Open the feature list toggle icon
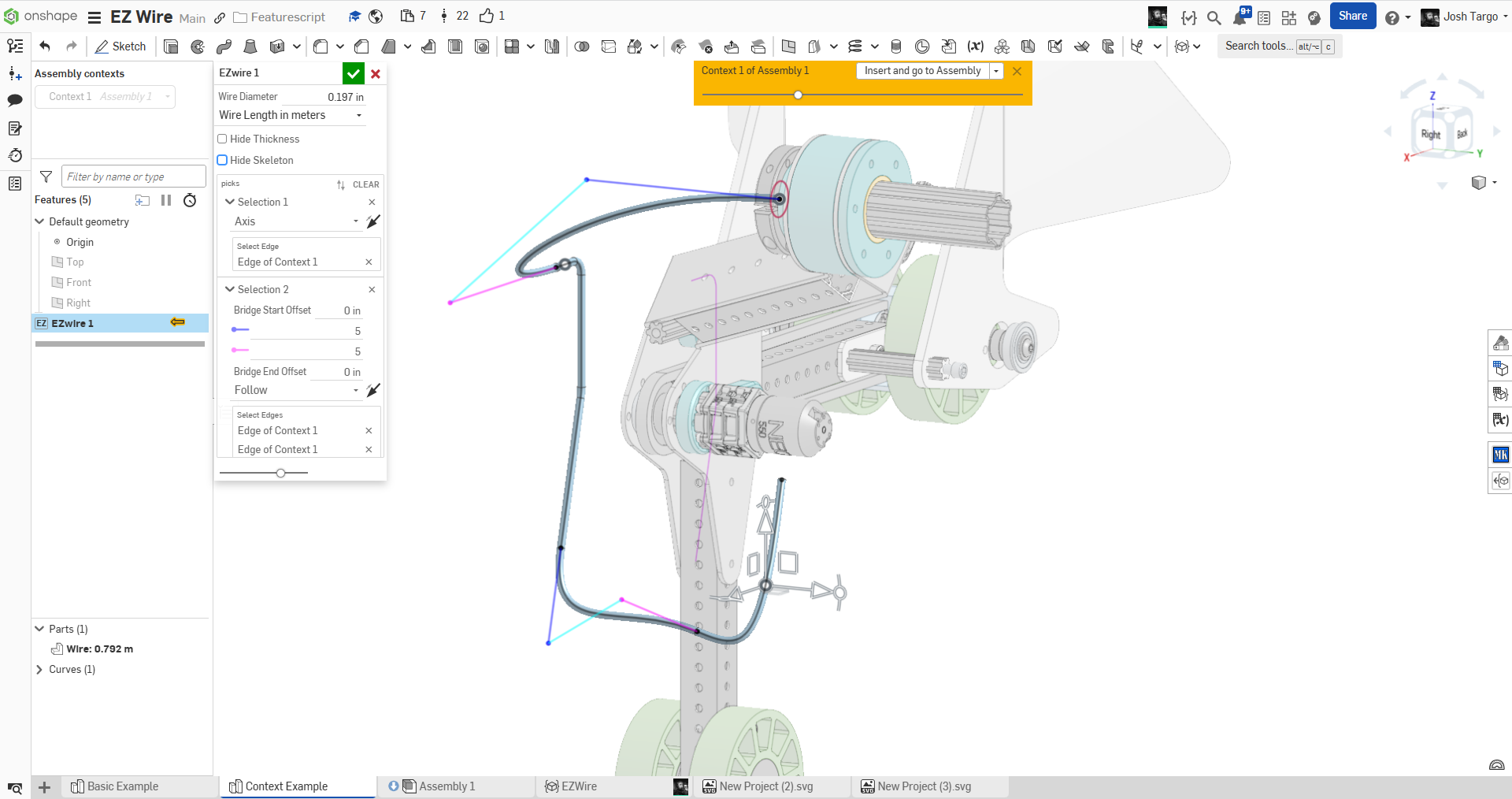The image size is (1512, 799). (x=15, y=46)
